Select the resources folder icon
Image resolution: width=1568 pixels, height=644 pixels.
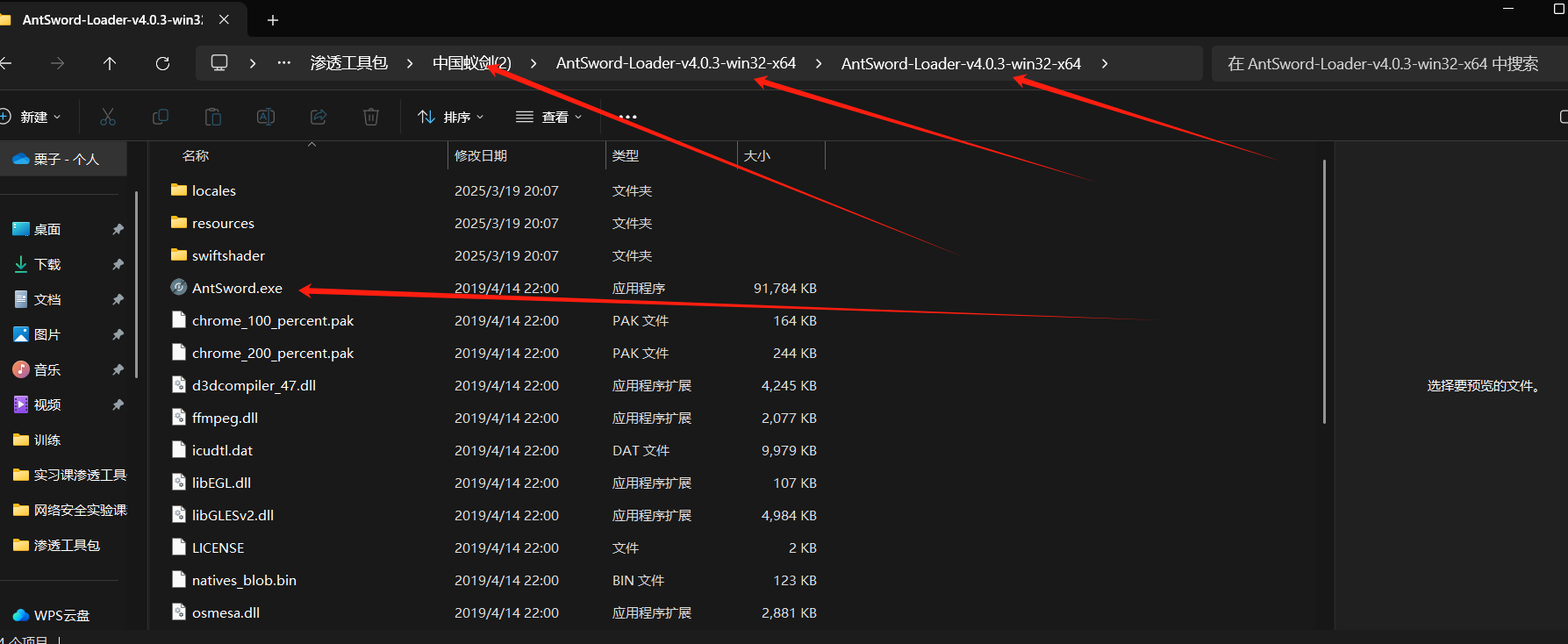[179, 222]
